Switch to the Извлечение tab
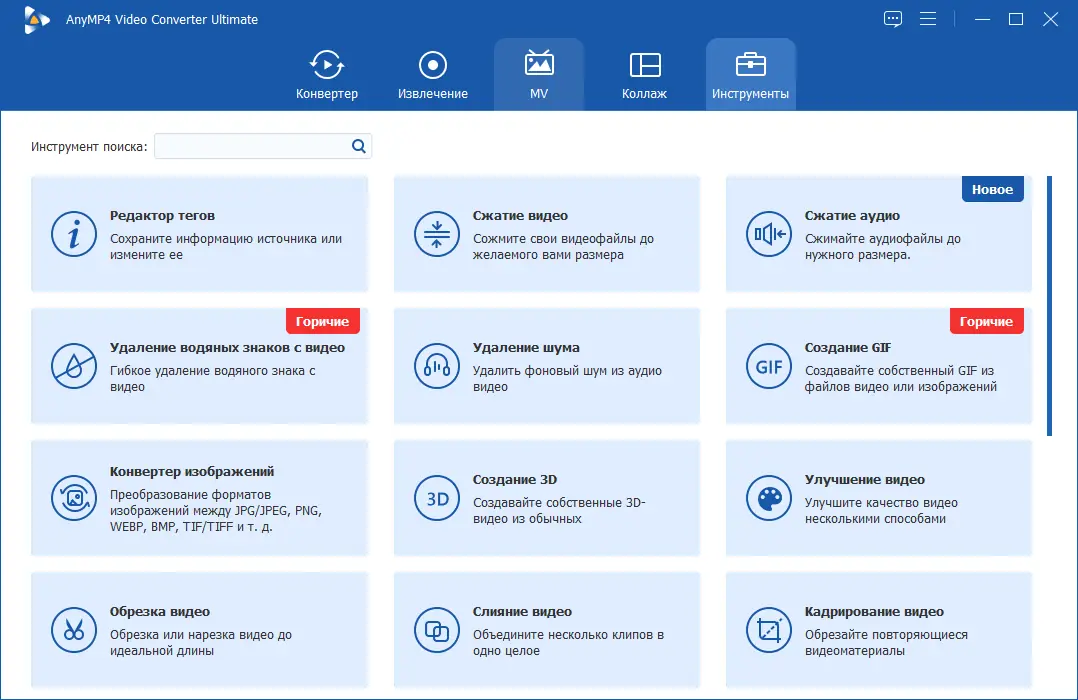The image size is (1078, 700). [432, 74]
